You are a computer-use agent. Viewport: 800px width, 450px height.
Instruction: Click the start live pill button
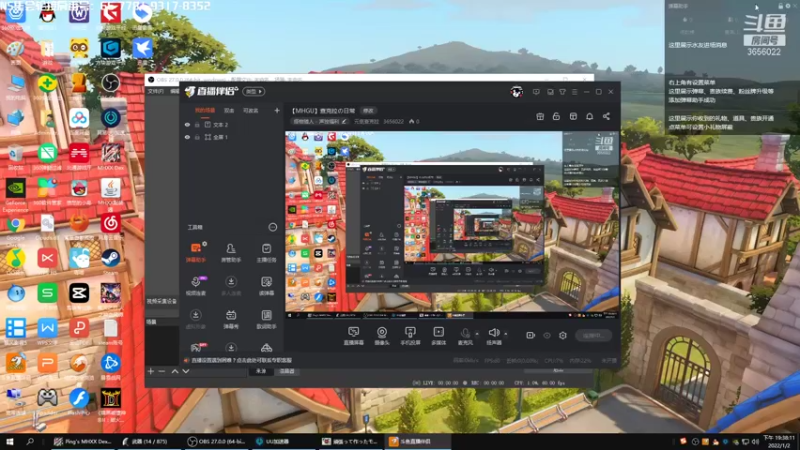click(593, 335)
